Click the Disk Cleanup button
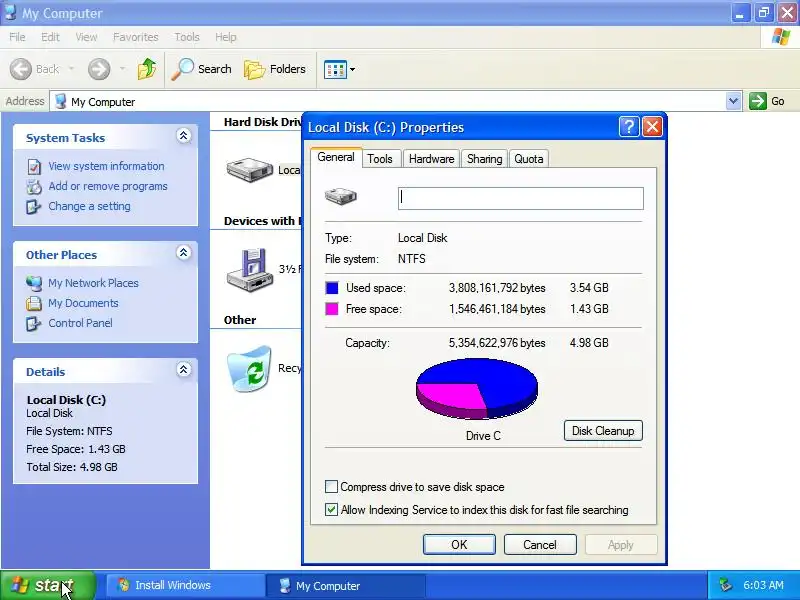The image size is (800, 600). point(603,431)
